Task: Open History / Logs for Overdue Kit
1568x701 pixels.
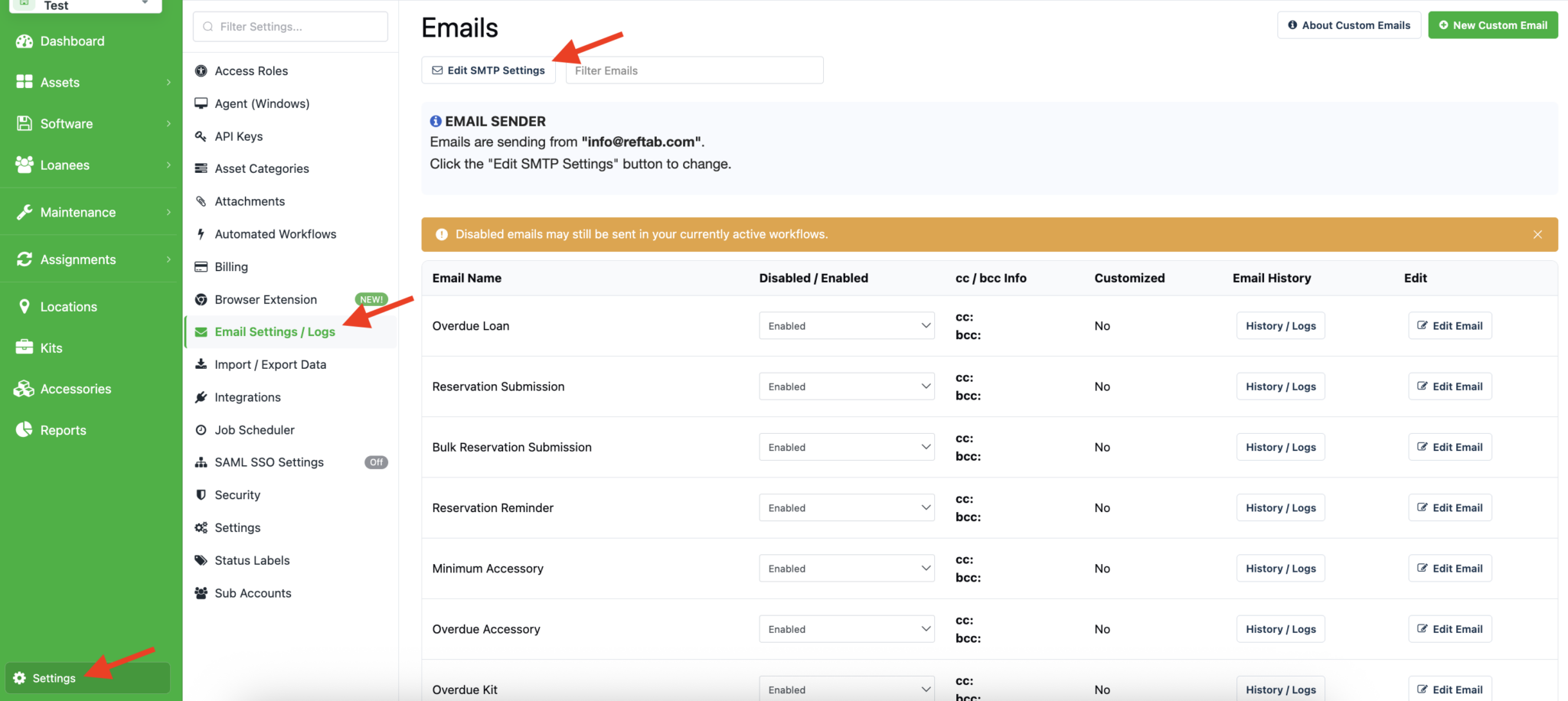Action: pos(1280,689)
